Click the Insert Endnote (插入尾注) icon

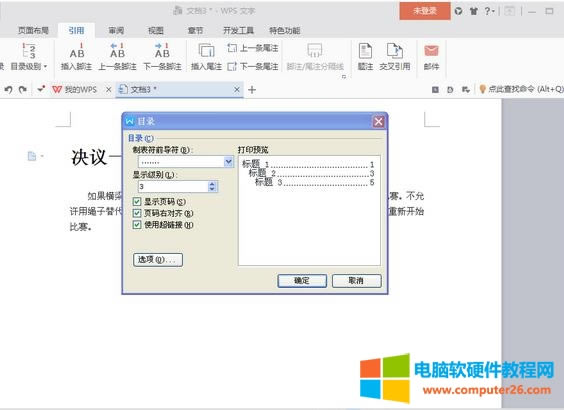(206, 50)
